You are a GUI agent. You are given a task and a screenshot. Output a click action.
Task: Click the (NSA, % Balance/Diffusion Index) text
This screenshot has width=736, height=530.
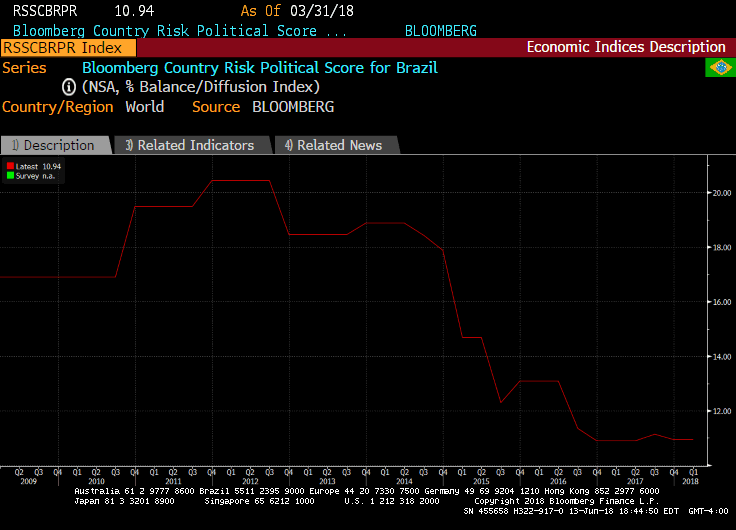coord(200,87)
